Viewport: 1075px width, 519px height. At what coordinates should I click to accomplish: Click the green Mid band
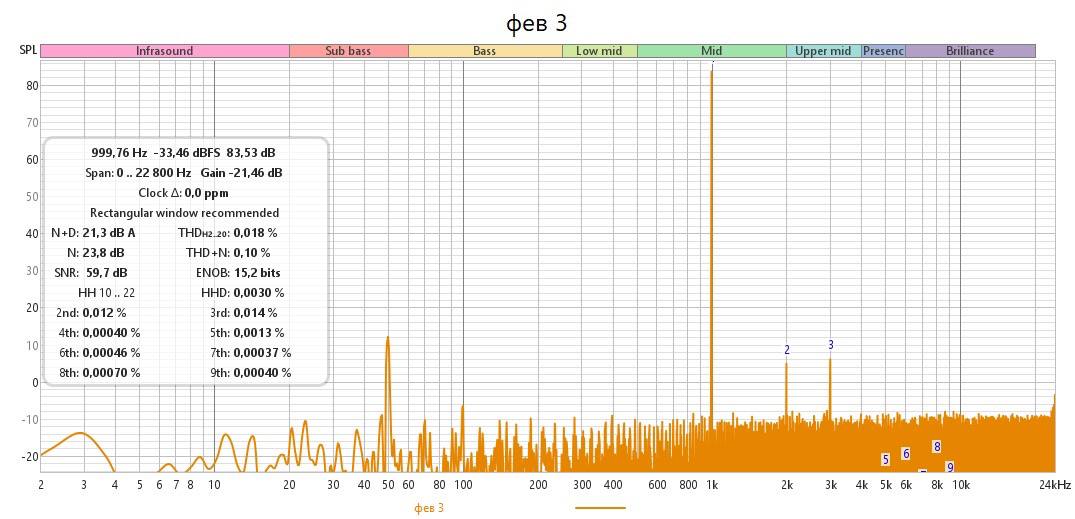click(x=711, y=51)
